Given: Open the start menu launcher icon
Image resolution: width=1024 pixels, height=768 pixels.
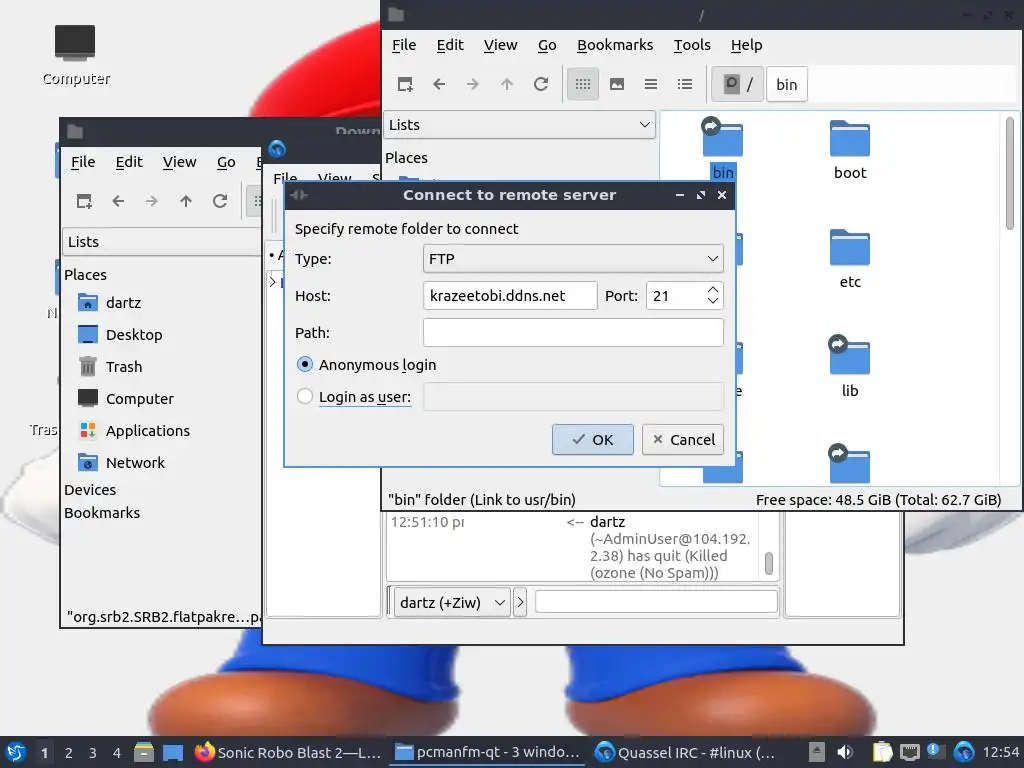Looking at the screenshot, I should tap(16, 752).
